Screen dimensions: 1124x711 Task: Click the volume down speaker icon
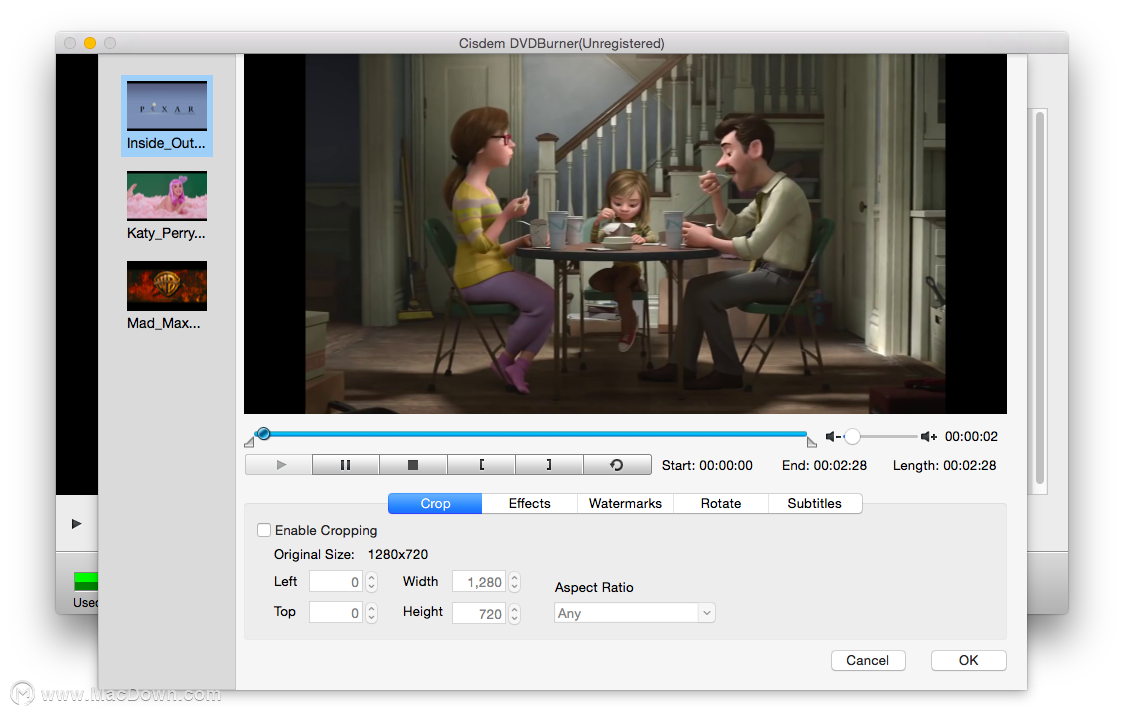[832, 436]
